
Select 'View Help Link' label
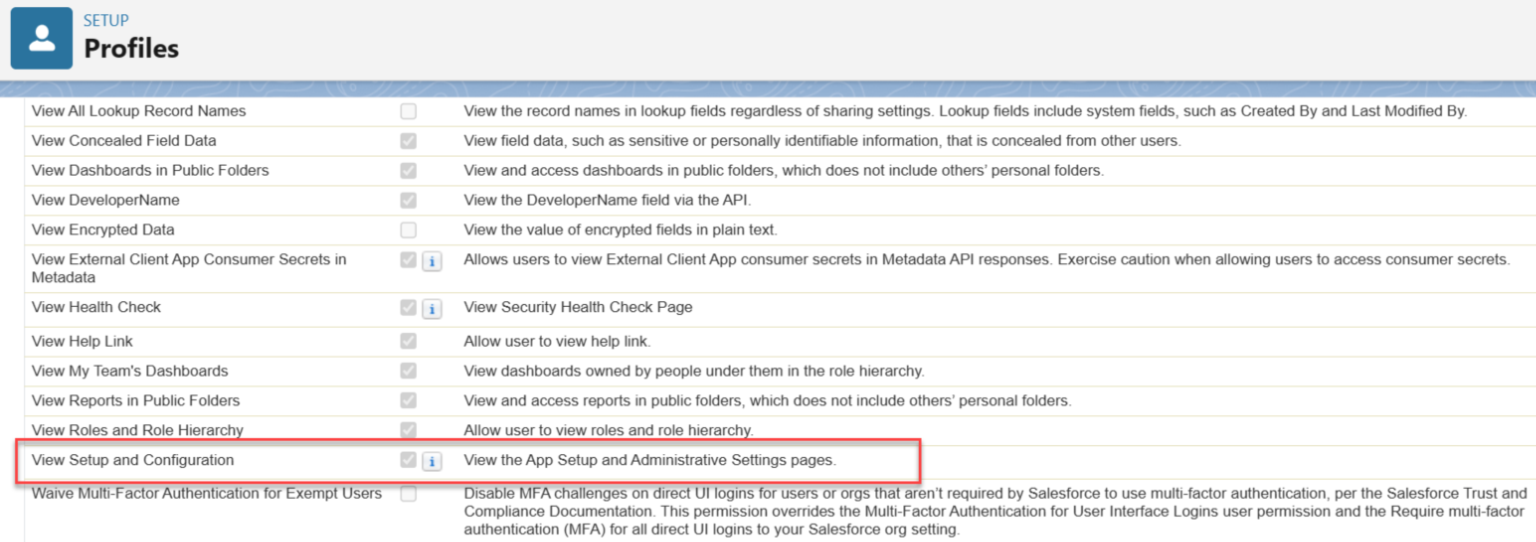point(82,341)
